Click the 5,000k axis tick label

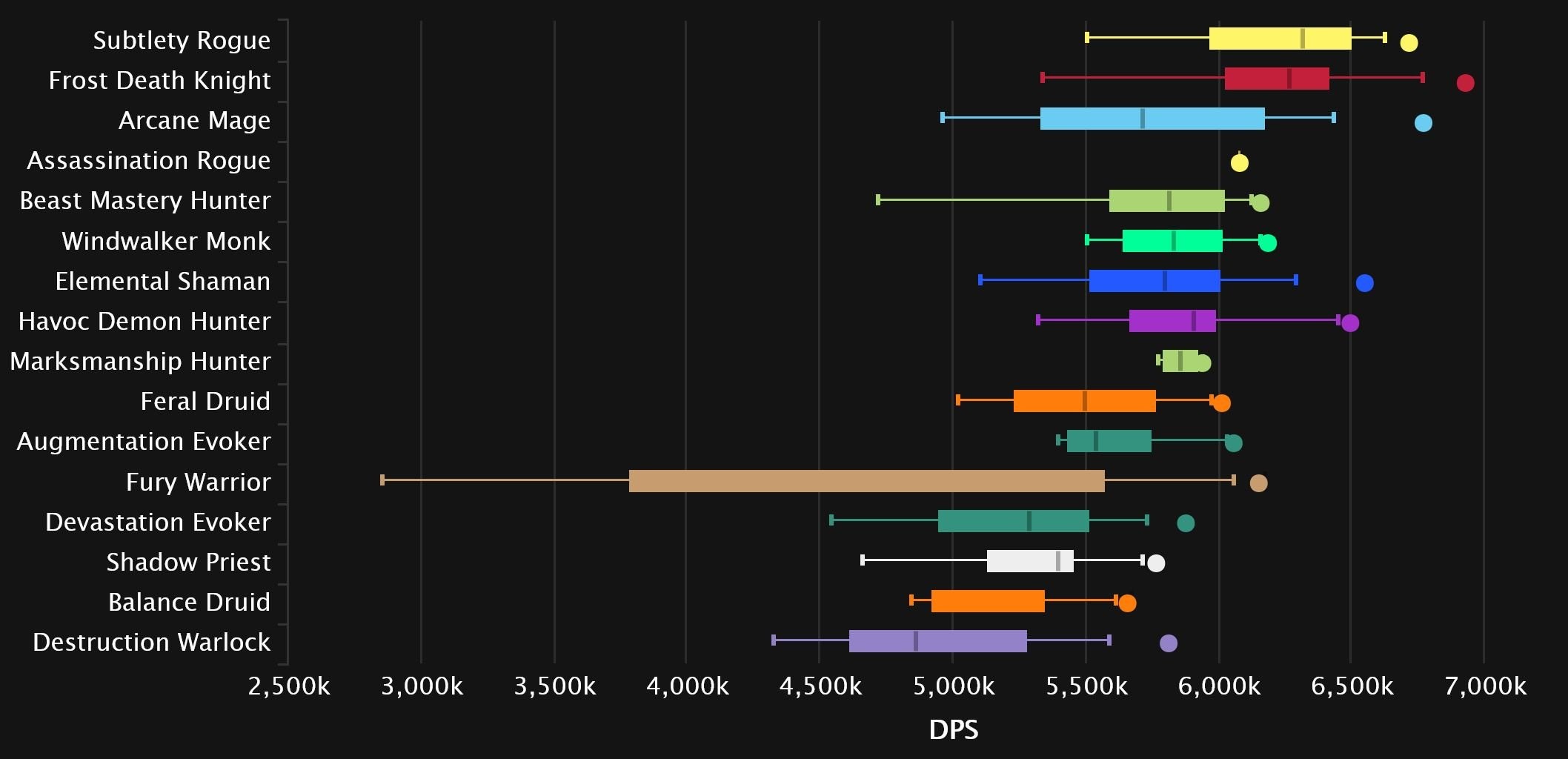(953, 686)
